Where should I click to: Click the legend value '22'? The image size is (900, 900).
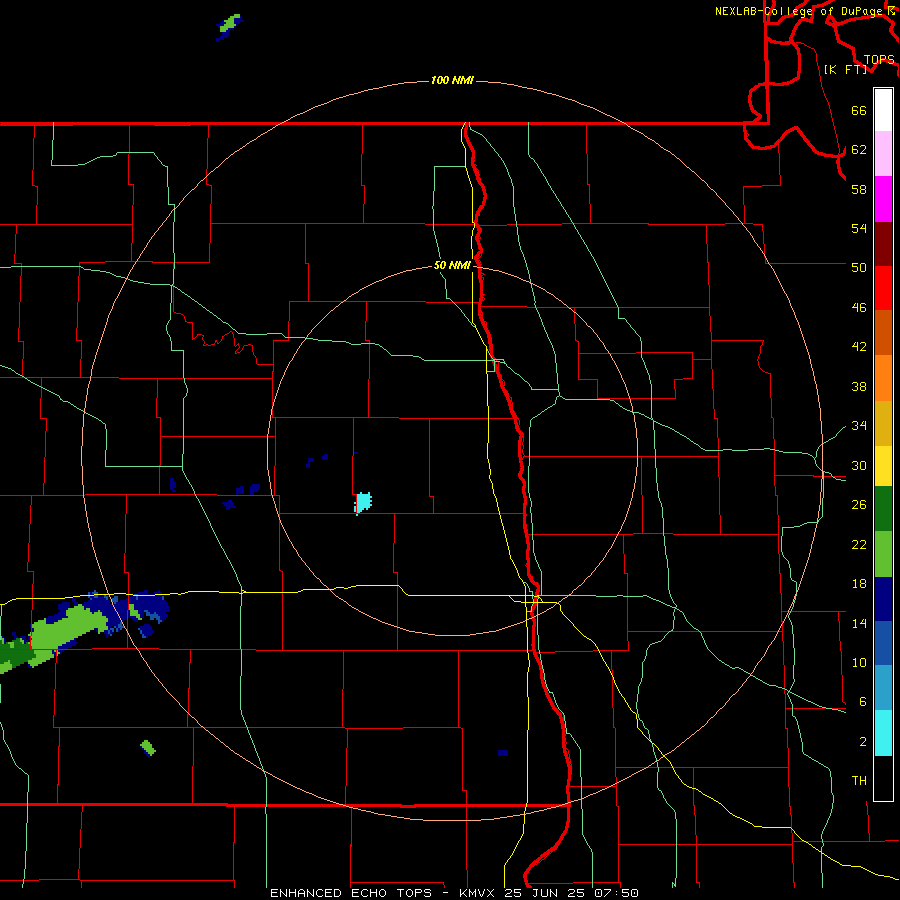(859, 544)
